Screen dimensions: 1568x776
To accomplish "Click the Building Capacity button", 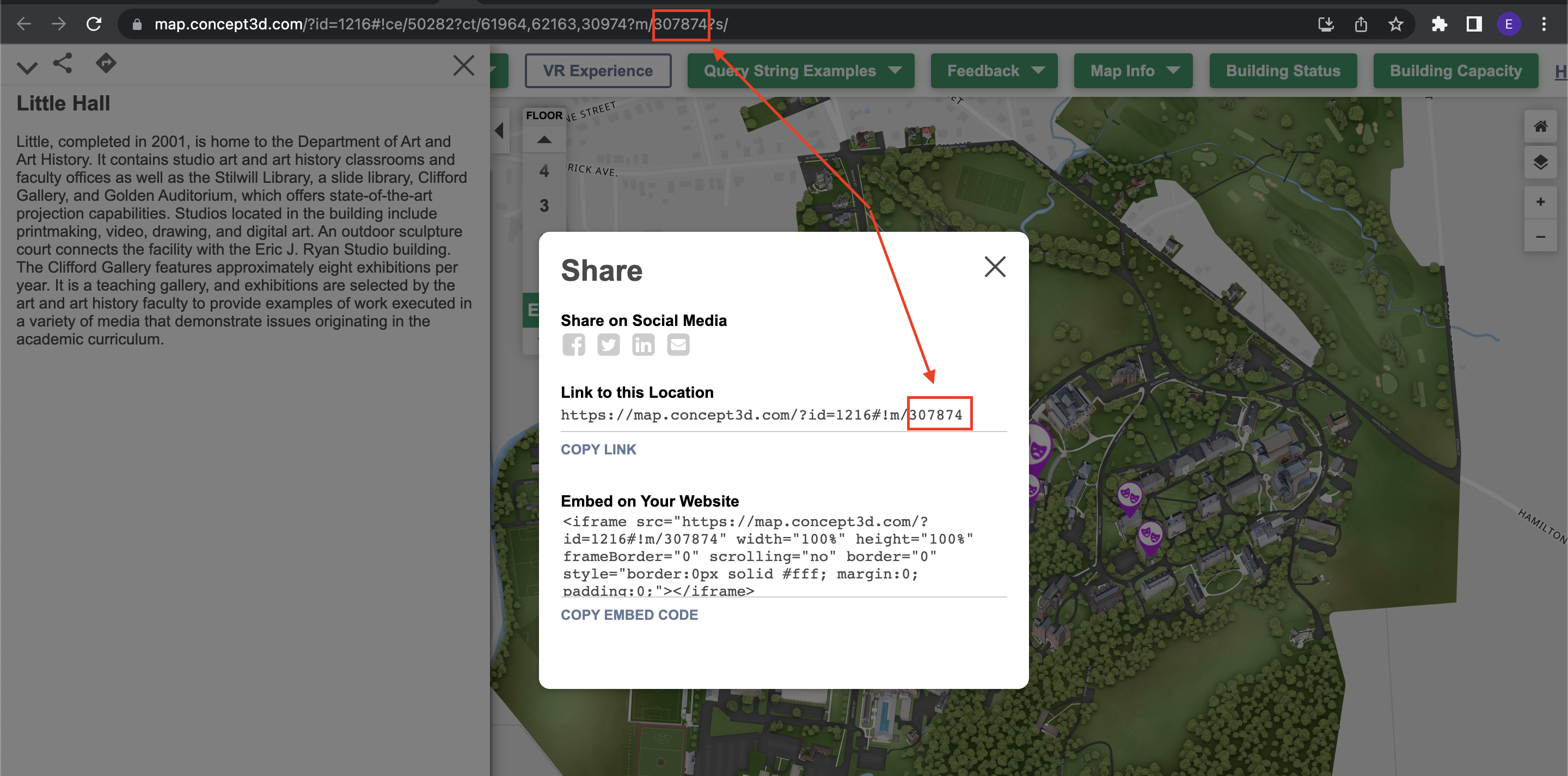I will click(1455, 71).
